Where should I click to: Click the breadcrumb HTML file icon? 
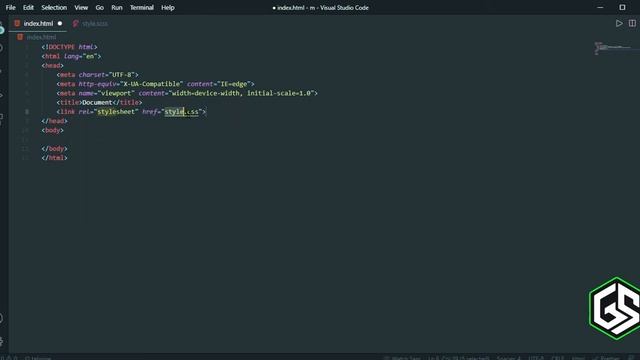(20, 37)
